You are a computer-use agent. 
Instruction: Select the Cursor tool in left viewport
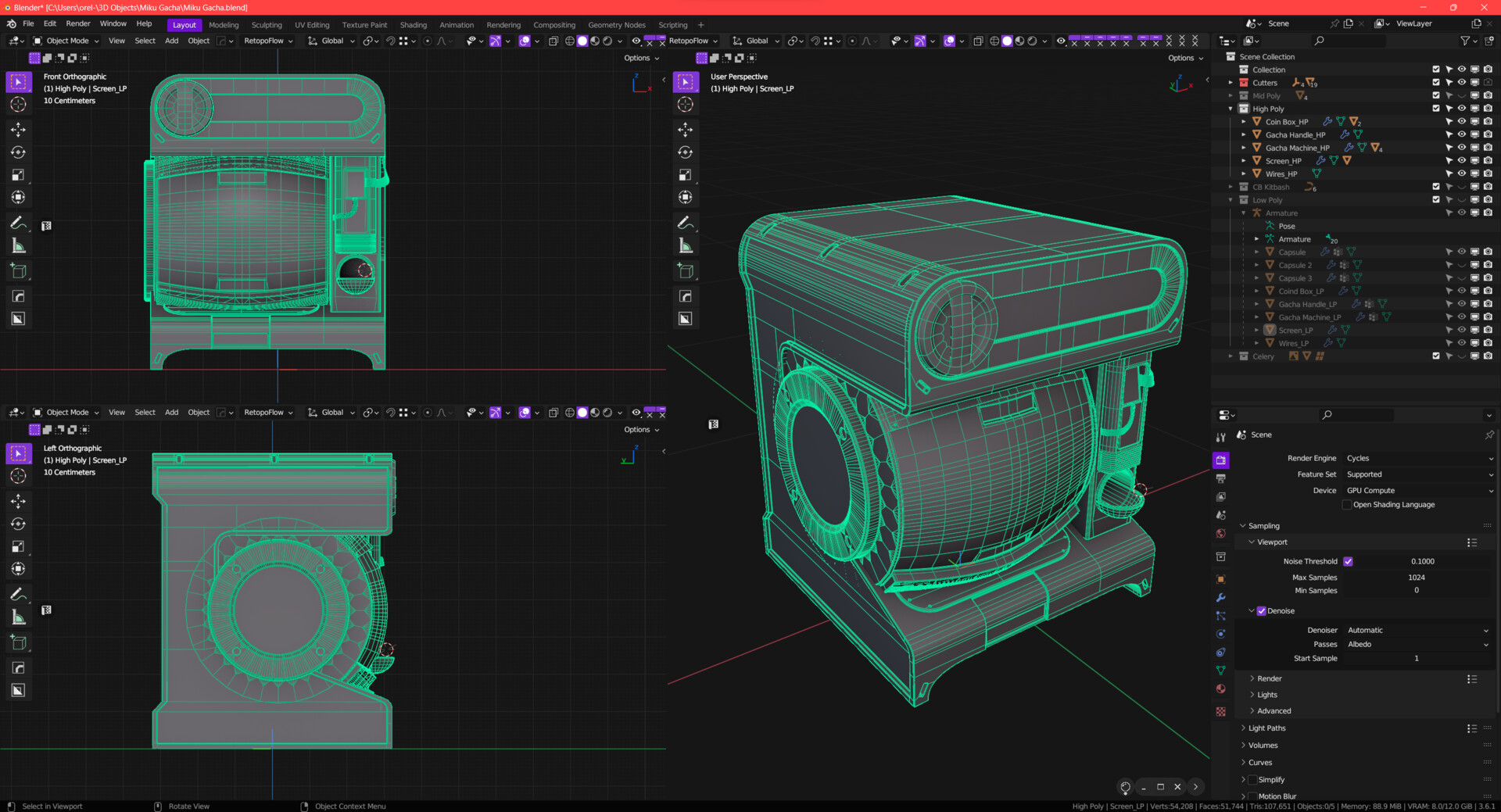point(19,476)
